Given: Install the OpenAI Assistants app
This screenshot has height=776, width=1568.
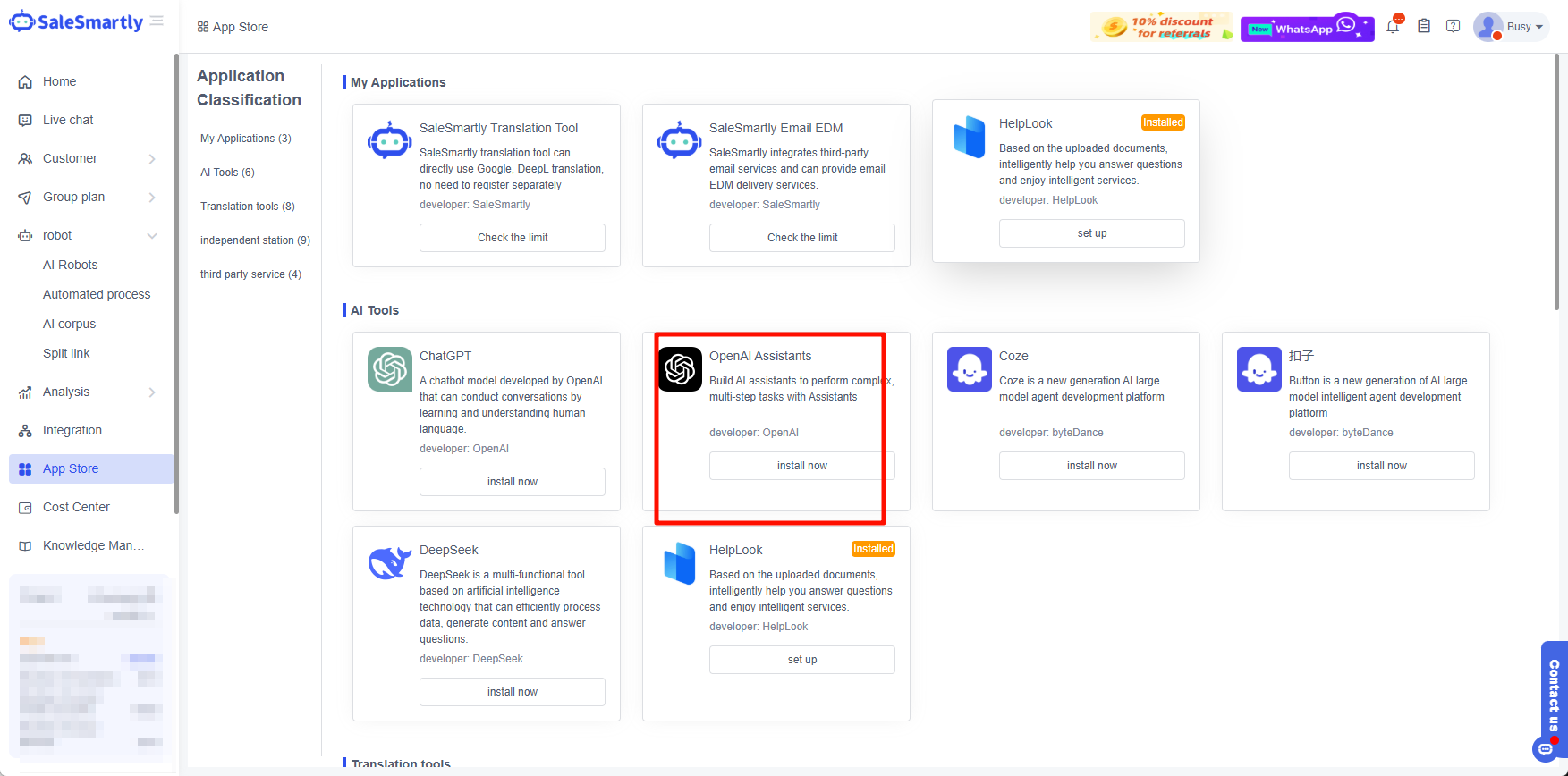Looking at the screenshot, I should pos(801,466).
